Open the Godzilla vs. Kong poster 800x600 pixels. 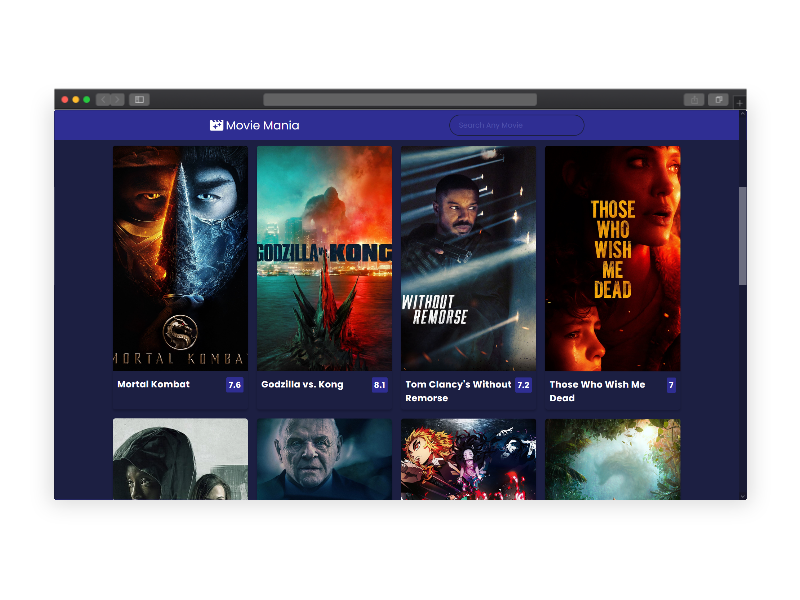click(x=324, y=259)
